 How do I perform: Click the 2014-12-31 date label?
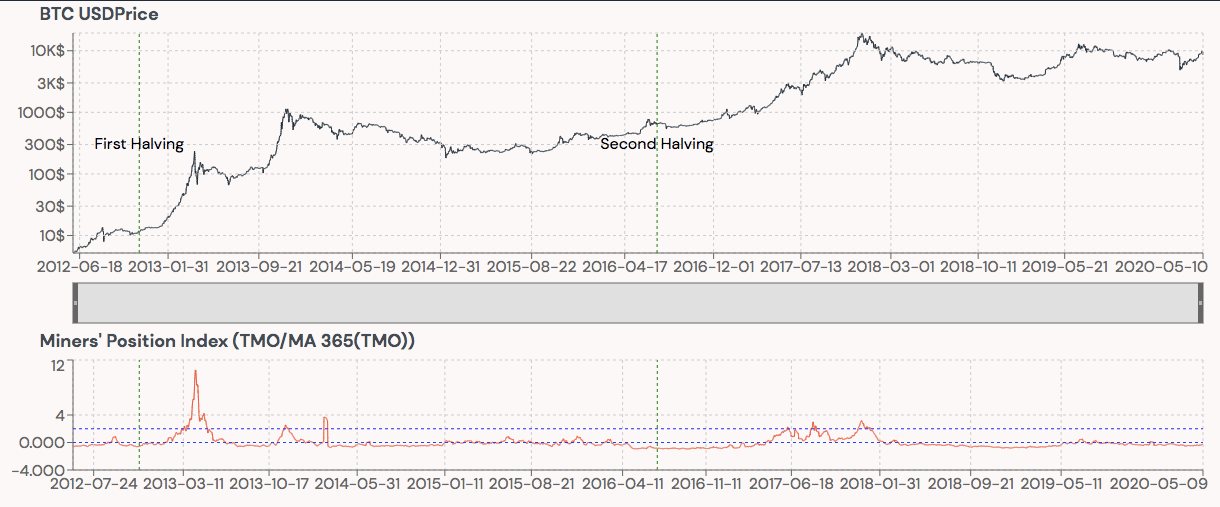coord(442,266)
